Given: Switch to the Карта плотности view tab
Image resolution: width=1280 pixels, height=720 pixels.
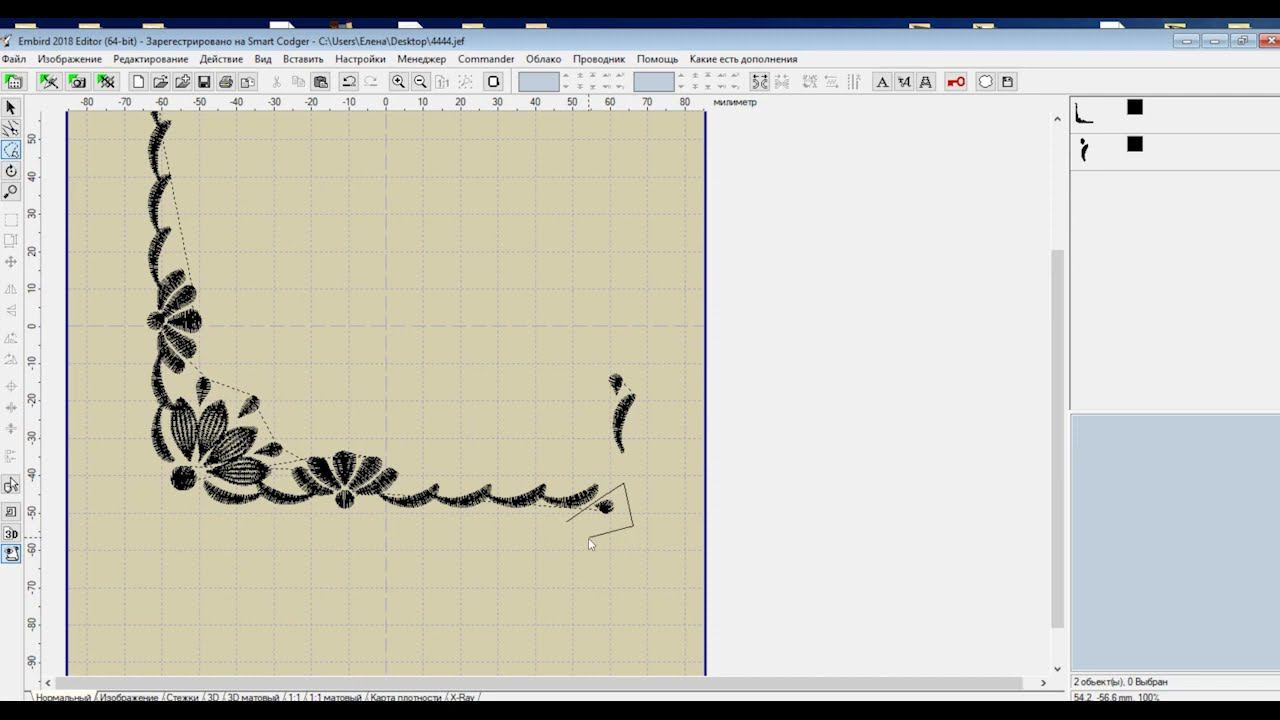Looking at the screenshot, I should [407, 697].
